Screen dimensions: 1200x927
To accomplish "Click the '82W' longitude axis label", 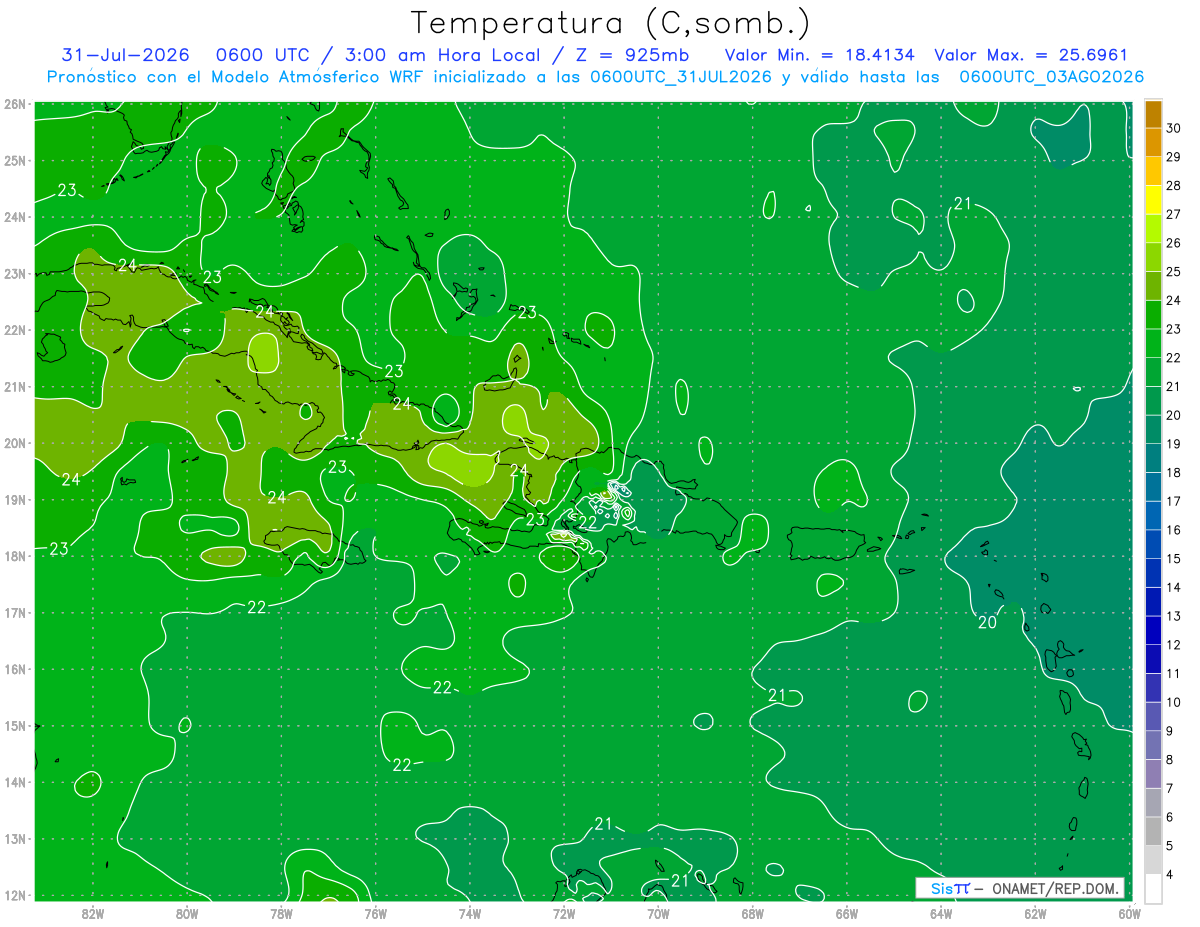I will pos(93,913).
